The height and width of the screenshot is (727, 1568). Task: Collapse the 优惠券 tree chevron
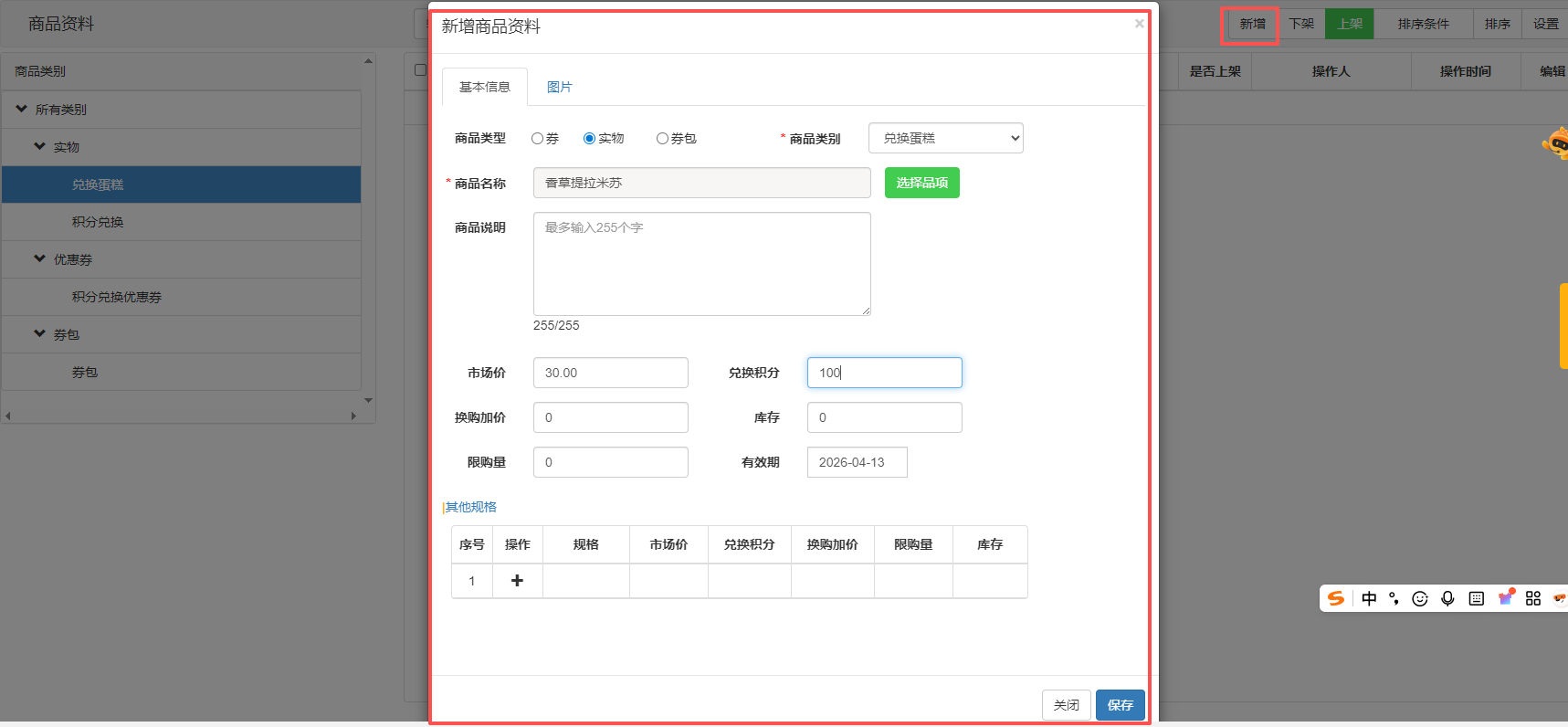(39, 258)
